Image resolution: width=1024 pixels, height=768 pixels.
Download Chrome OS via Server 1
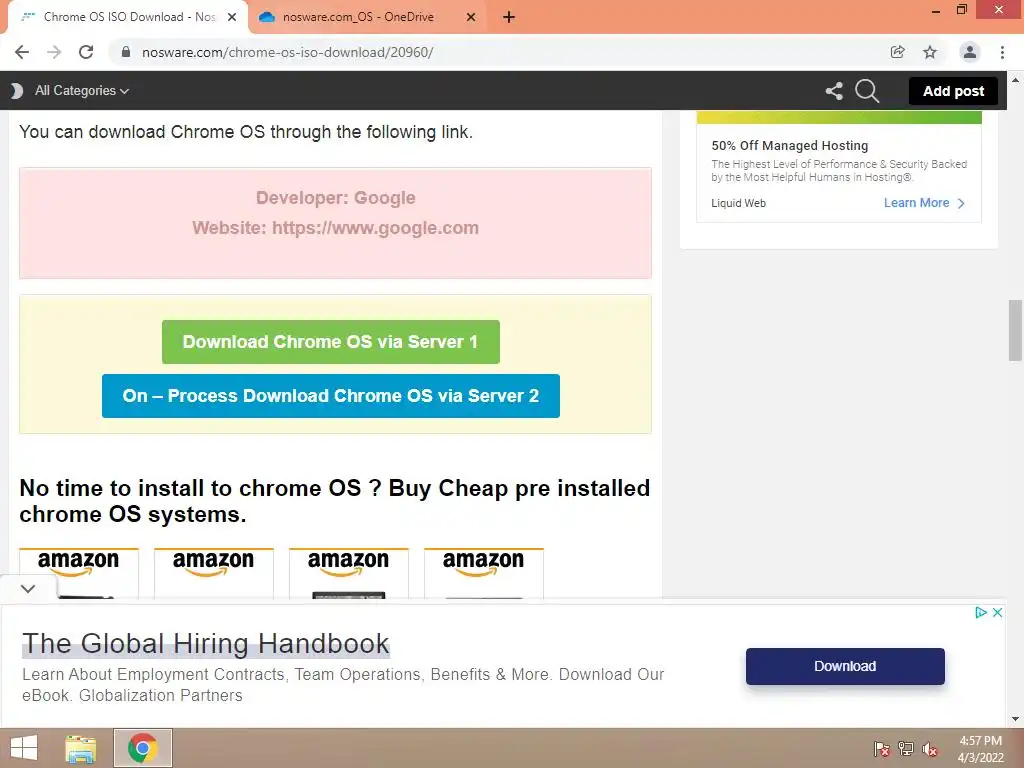tap(330, 342)
